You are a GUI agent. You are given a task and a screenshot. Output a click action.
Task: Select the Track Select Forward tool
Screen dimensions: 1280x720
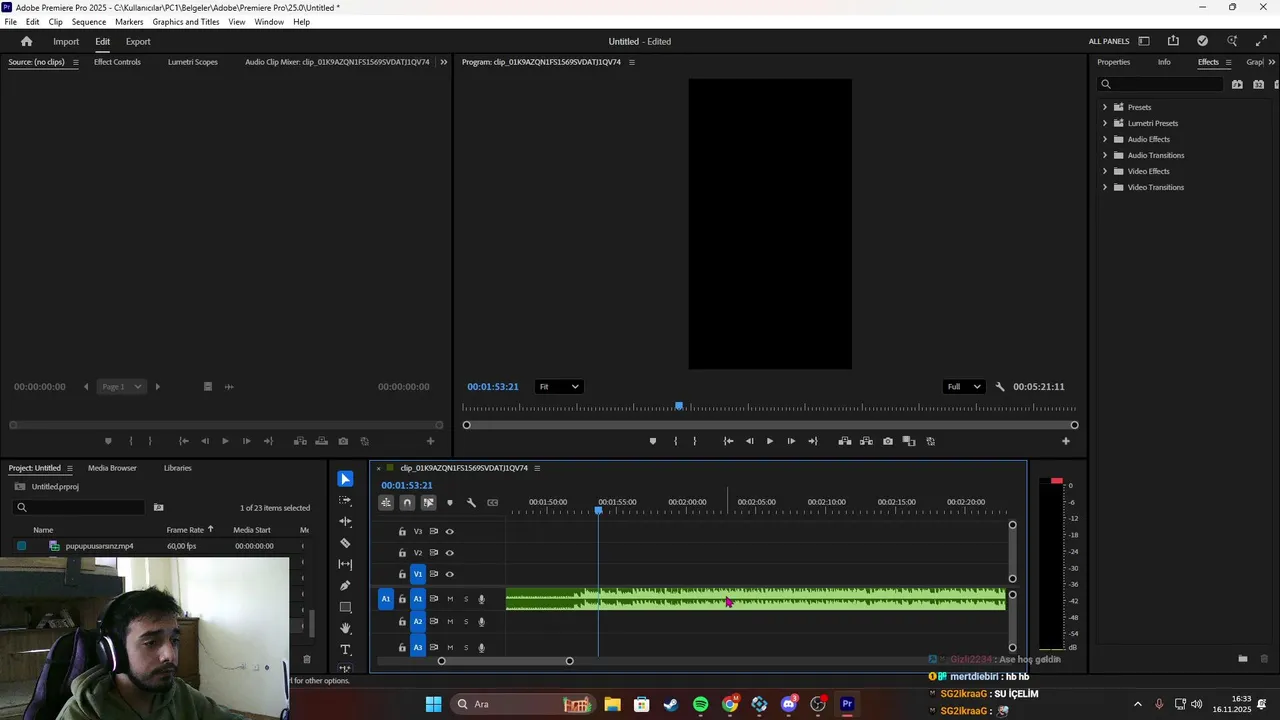pyautogui.click(x=345, y=500)
